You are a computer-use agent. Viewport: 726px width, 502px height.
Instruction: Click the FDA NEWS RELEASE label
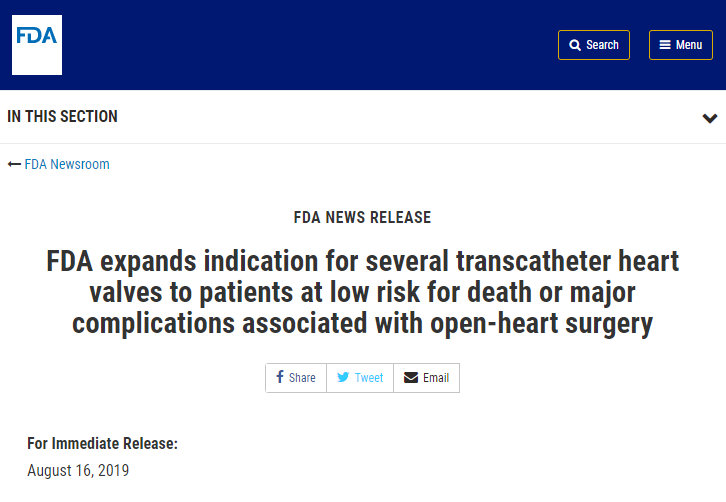[x=363, y=217]
